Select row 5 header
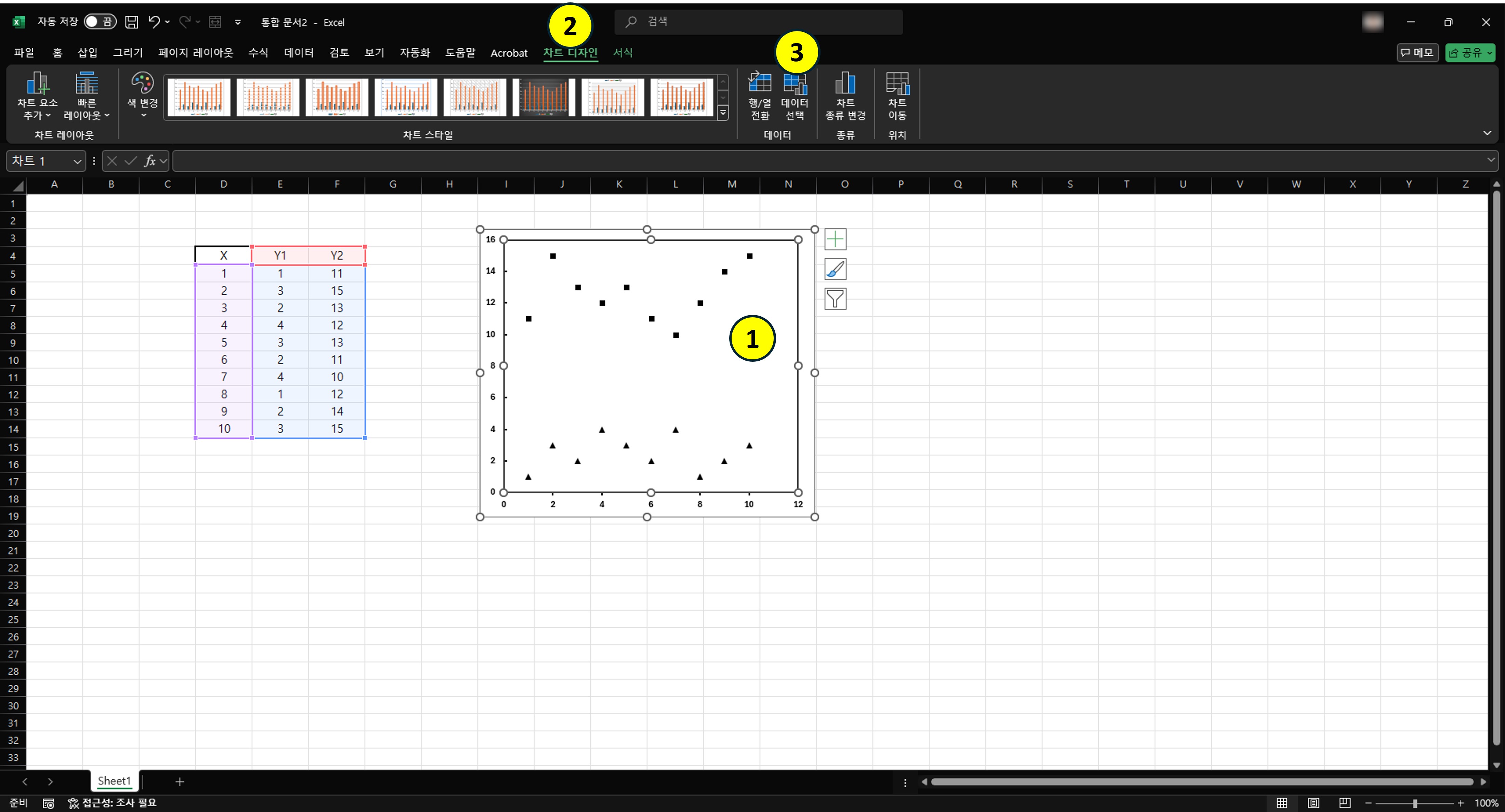1505x812 pixels. point(13,274)
